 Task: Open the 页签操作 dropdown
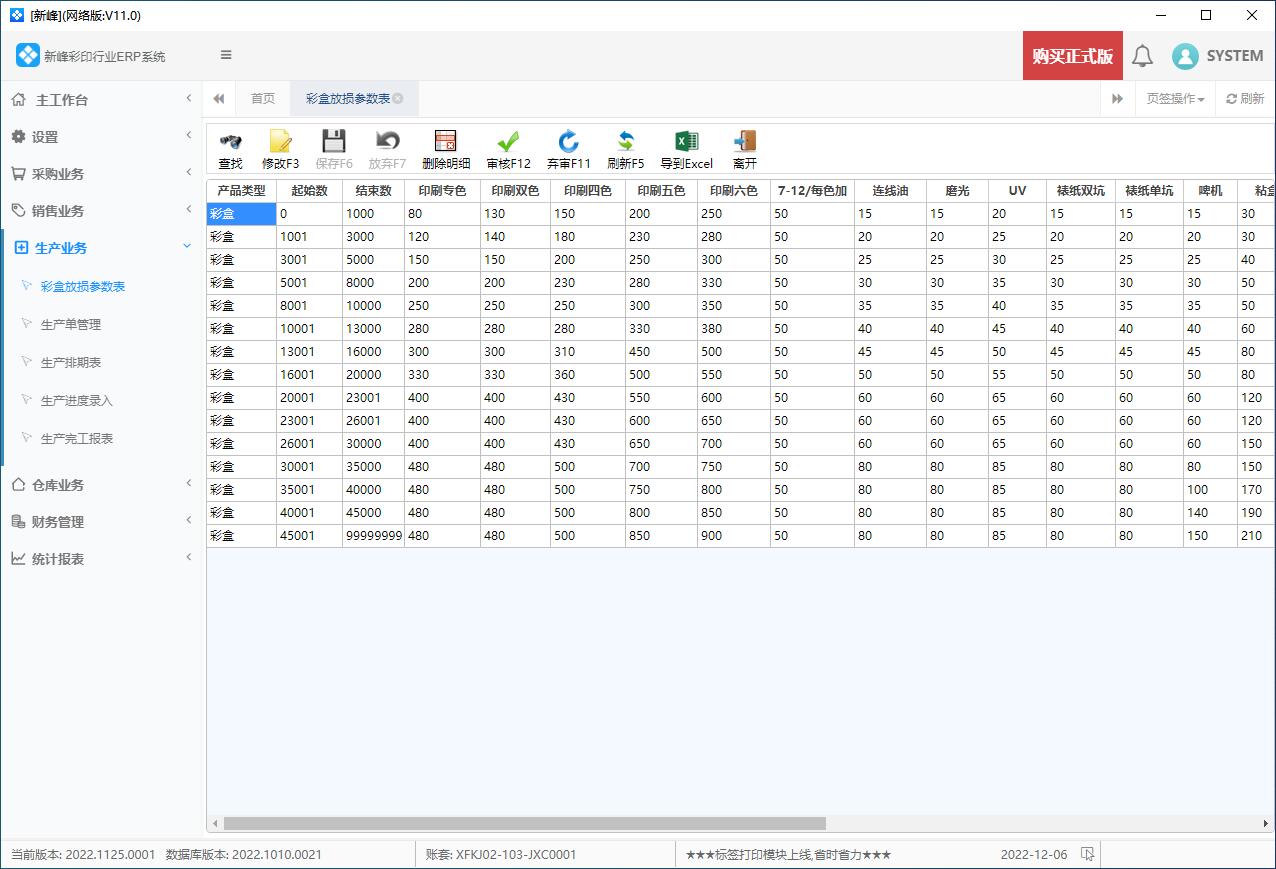point(1175,98)
